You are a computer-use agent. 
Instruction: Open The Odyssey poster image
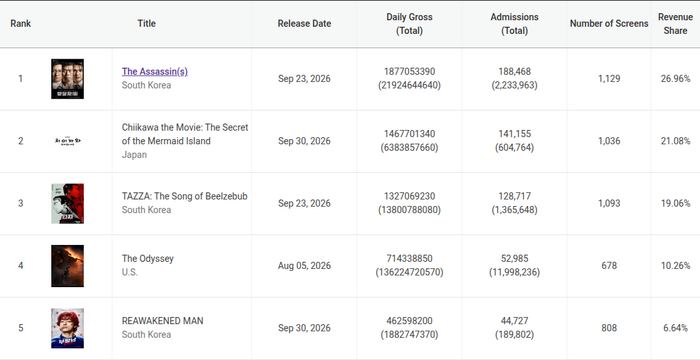(x=67, y=266)
